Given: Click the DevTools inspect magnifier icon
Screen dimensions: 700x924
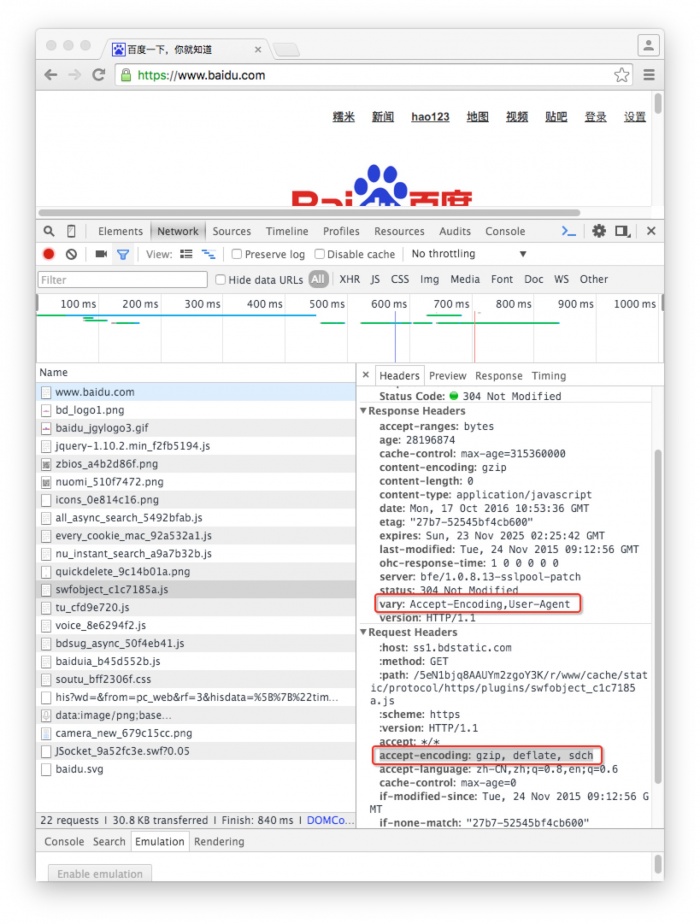Looking at the screenshot, I should click(49, 231).
